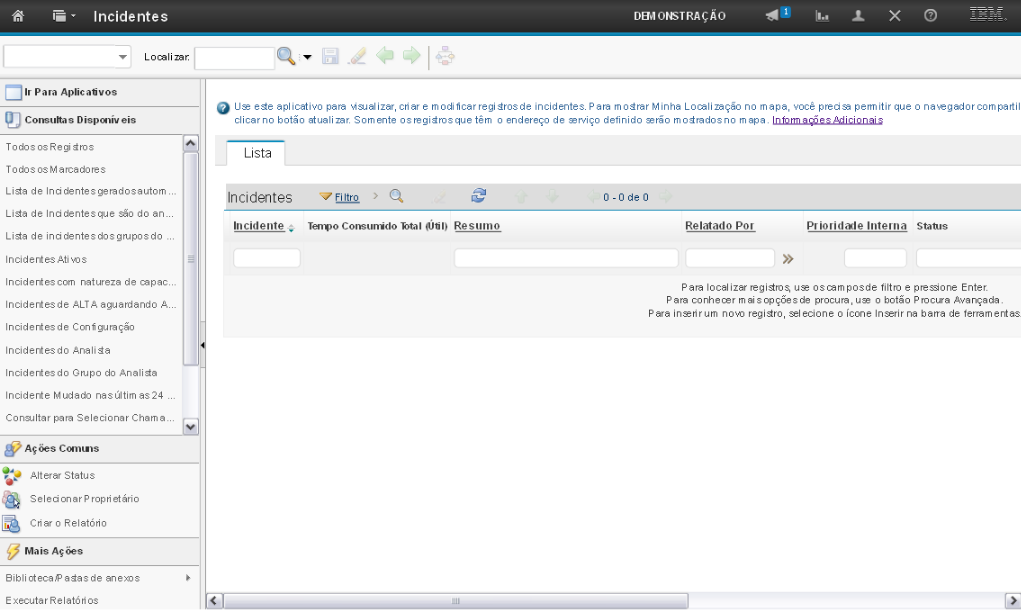Expand advanced search options arrow
Image resolution: width=1021 pixels, height=610 pixels.
[307, 57]
